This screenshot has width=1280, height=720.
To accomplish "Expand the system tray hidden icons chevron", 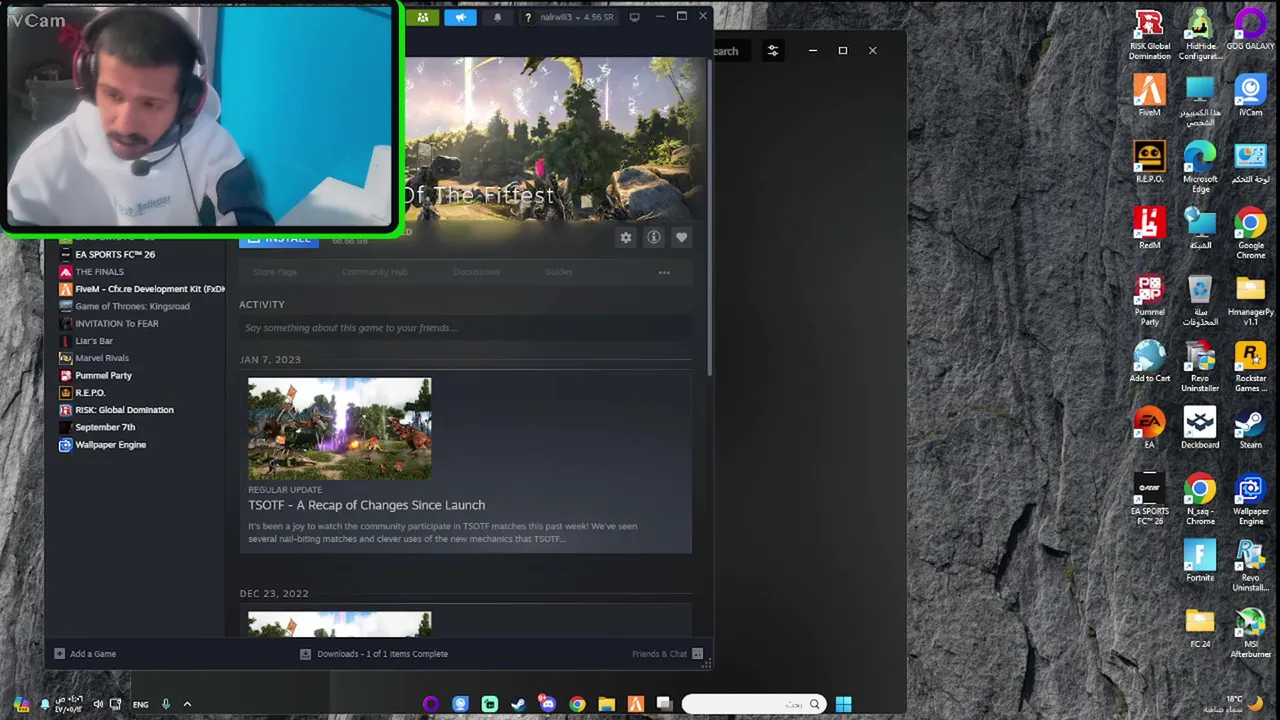I will coord(187,704).
